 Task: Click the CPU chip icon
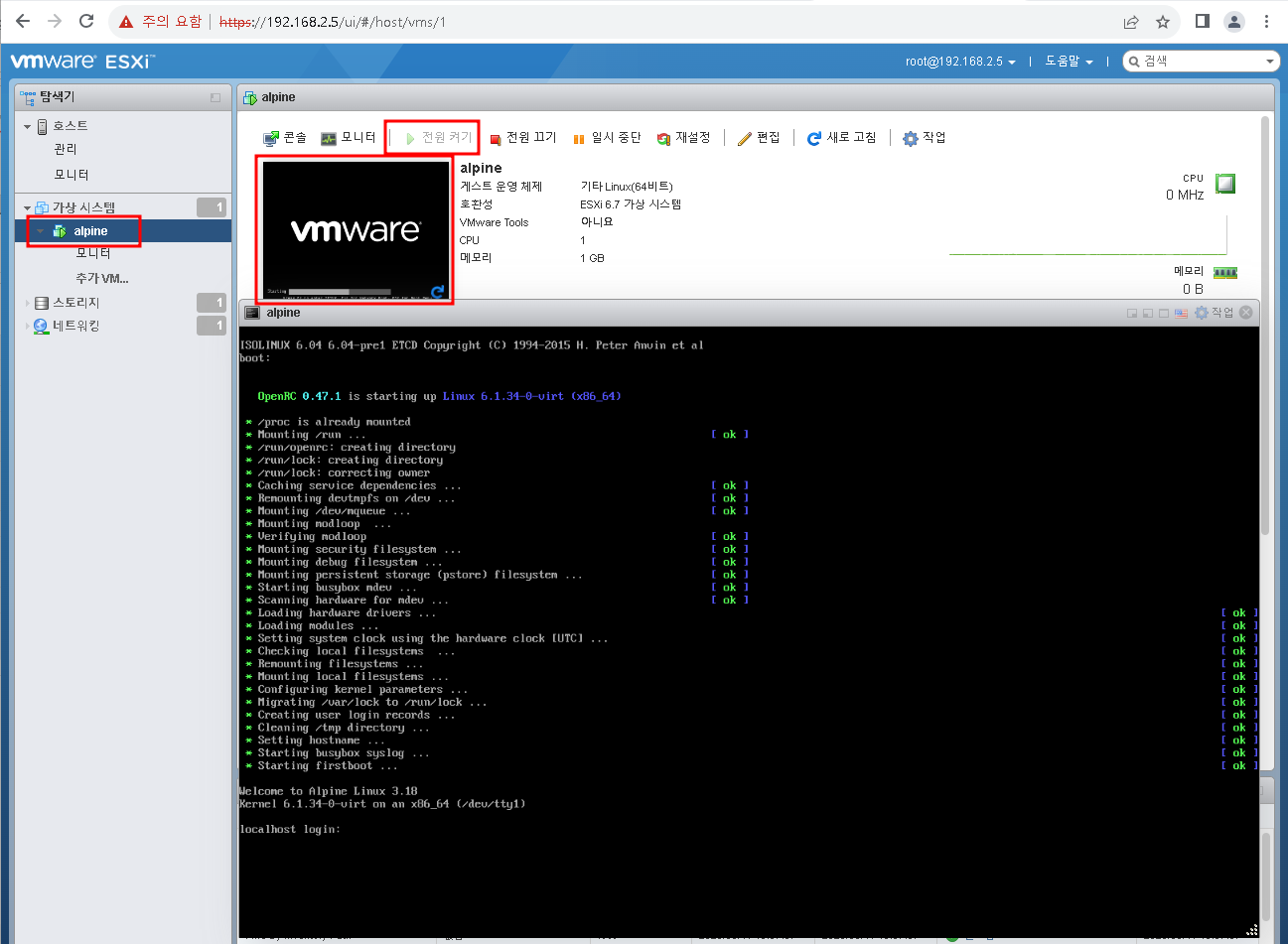pyautogui.click(x=1226, y=184)
